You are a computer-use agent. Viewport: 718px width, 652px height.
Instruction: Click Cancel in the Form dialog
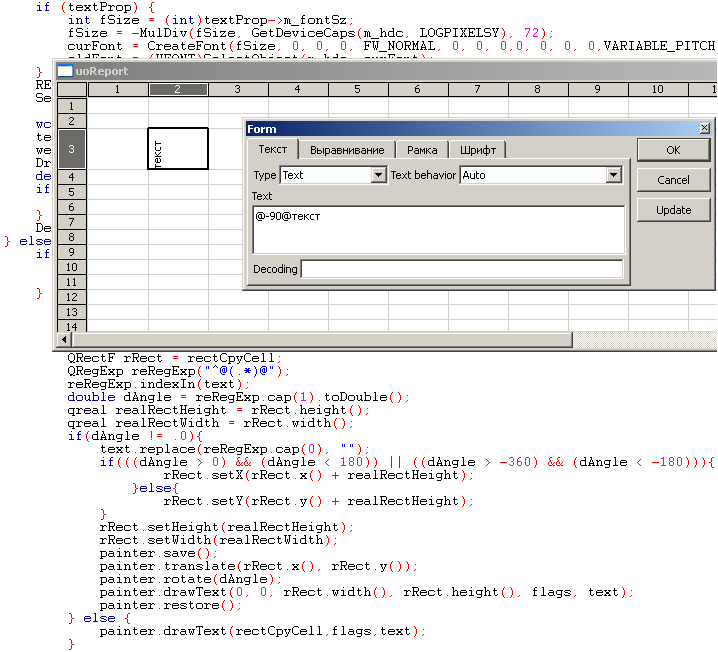click(673, 180)
